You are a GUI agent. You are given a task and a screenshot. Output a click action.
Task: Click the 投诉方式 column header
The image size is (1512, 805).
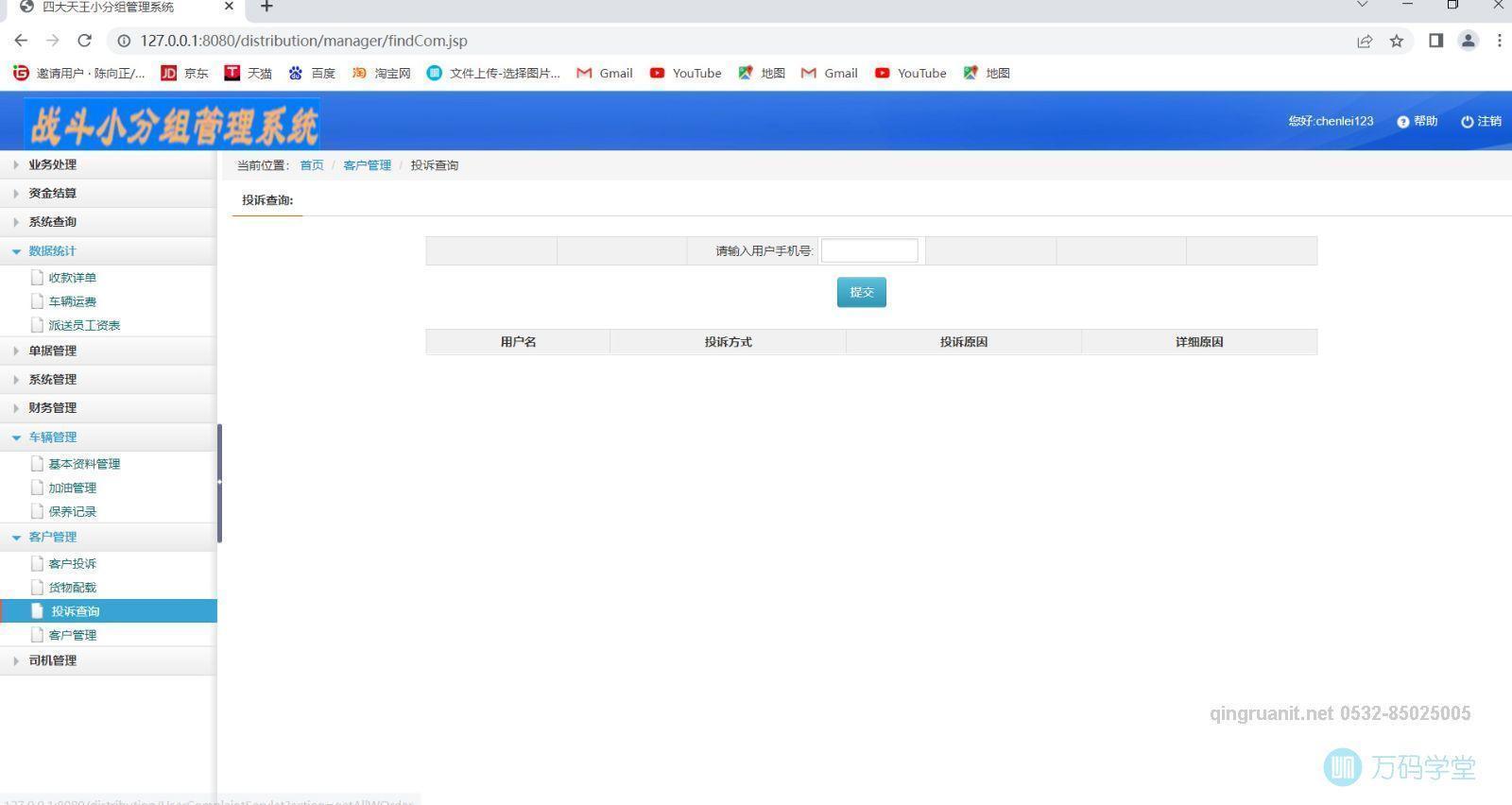tap(728, 342)
